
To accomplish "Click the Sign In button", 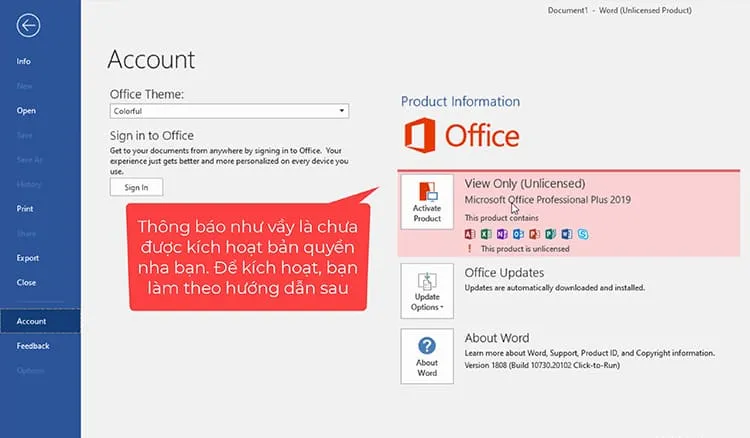I will [x=136, y=187].
